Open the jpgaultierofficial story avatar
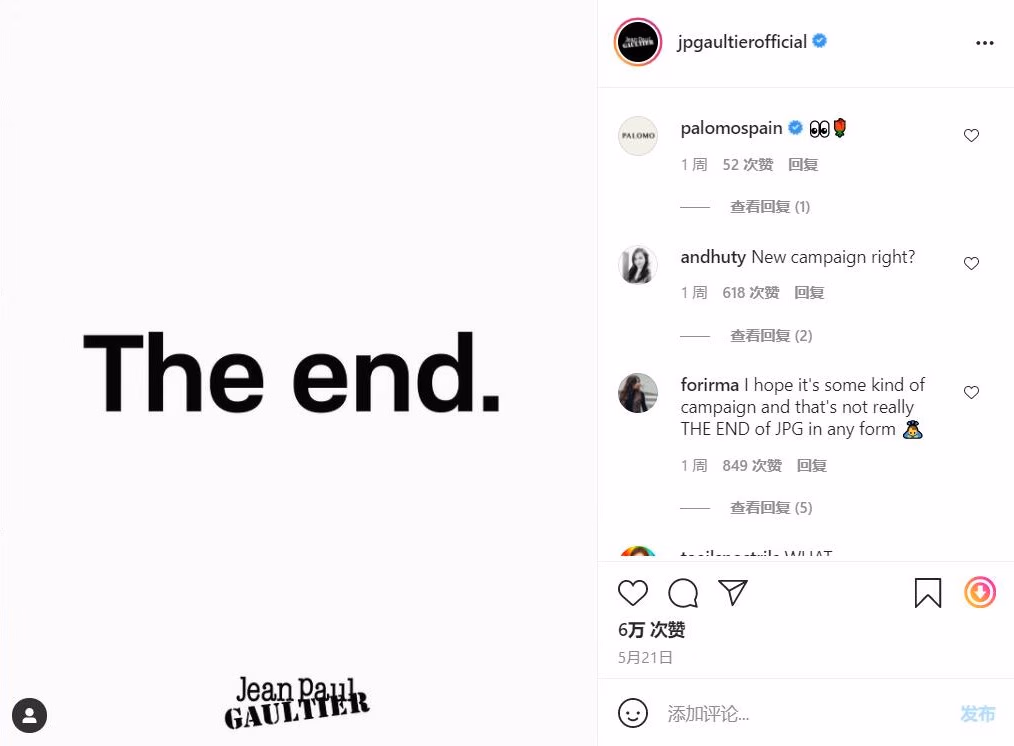The width and height of the screenshot is (1014, 746). [638, 42]
